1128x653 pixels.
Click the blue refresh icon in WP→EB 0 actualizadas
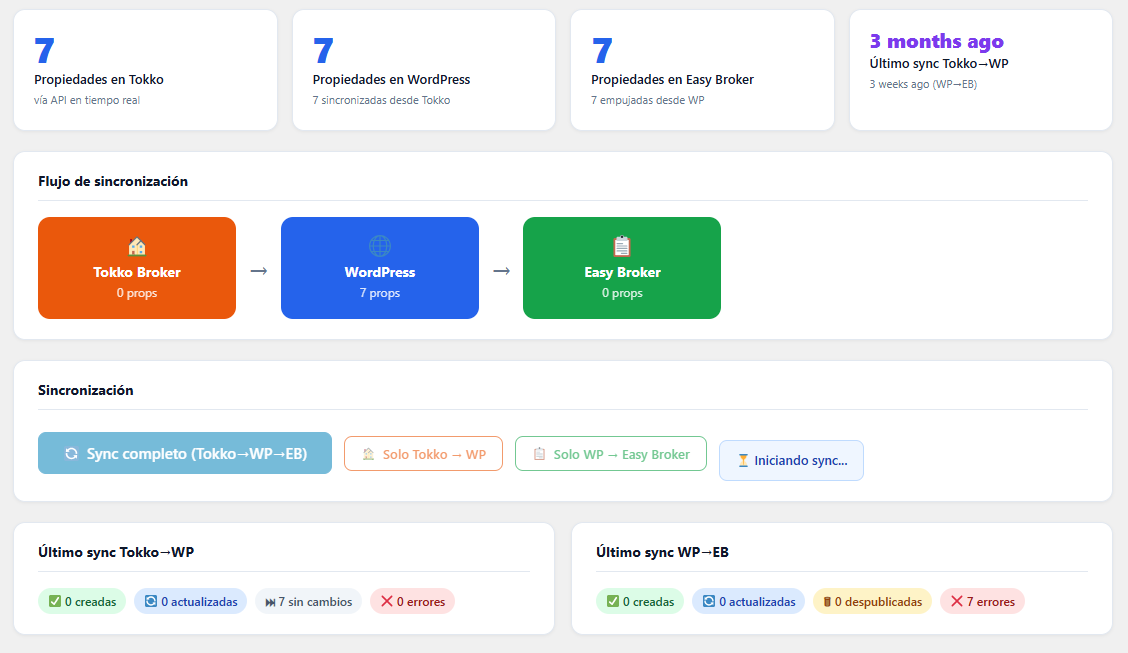pyautogui.click(x=709, y=601)
